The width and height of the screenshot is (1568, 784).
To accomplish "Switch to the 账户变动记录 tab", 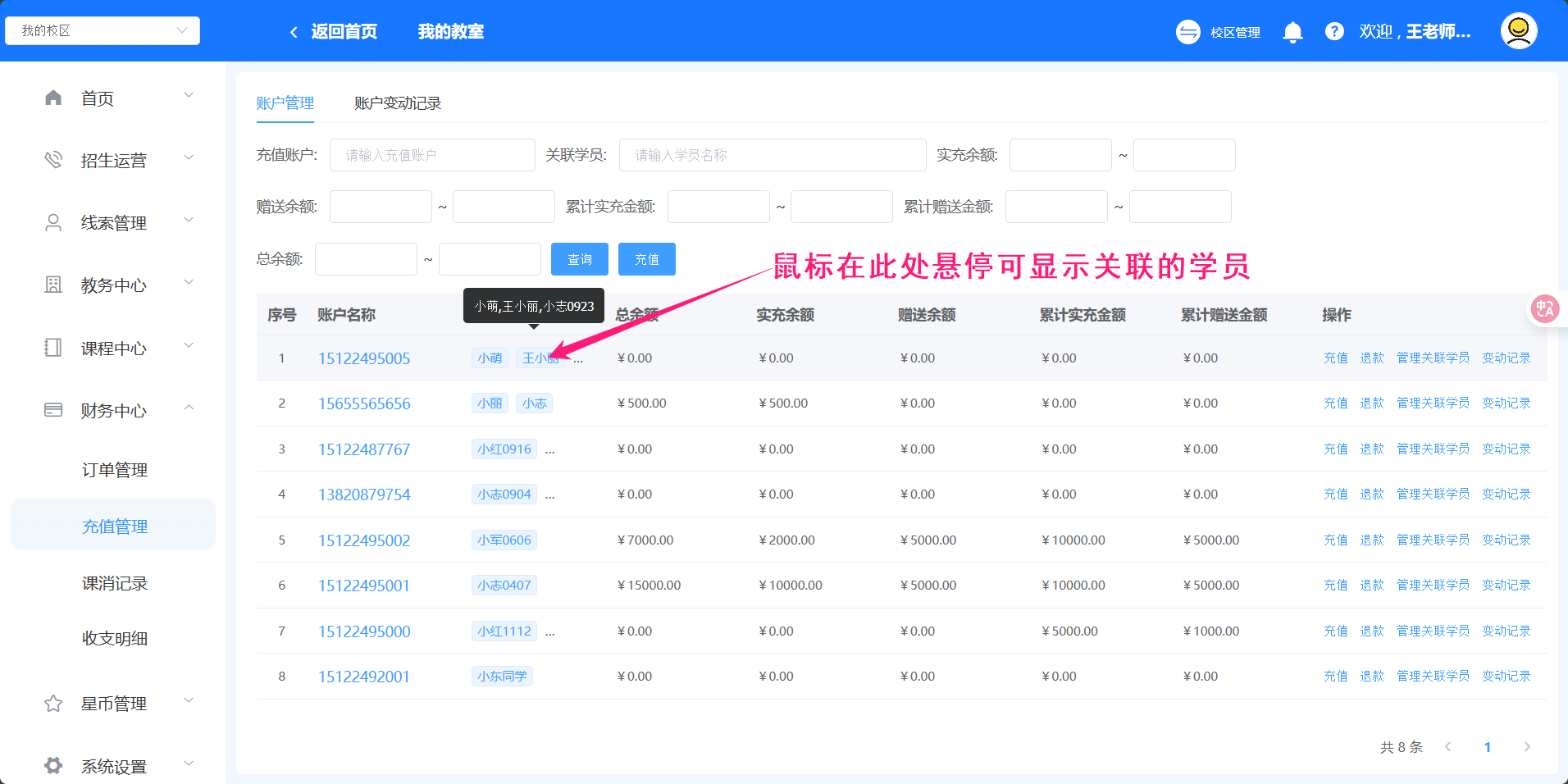I will (398, 103).
